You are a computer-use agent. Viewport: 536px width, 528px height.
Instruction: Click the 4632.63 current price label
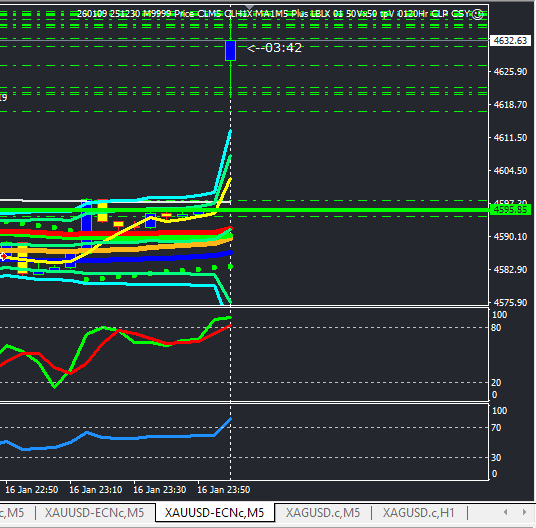click(x=510, y=41)
